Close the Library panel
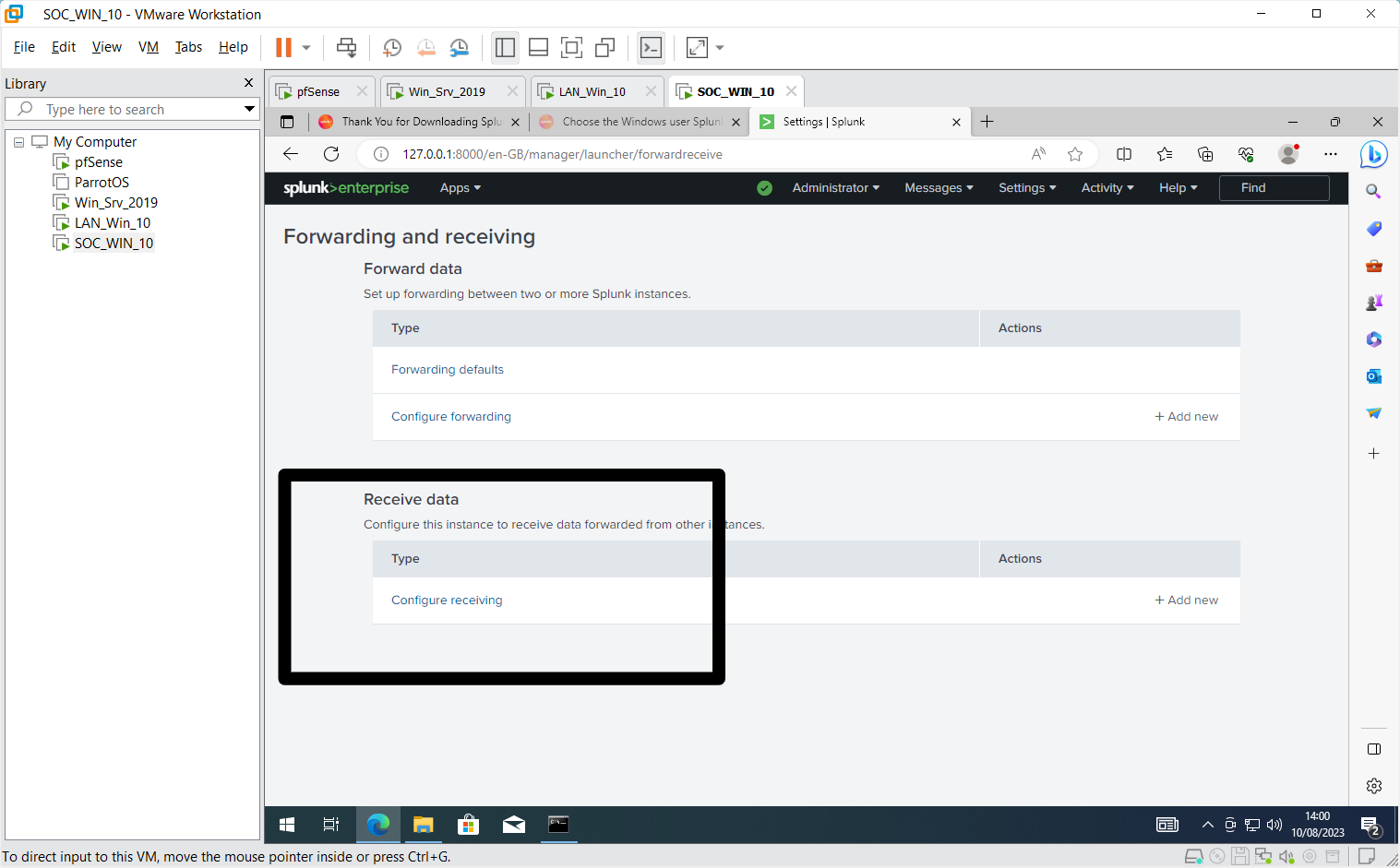This screenshot has height=868, width=1400. [248, 83]
